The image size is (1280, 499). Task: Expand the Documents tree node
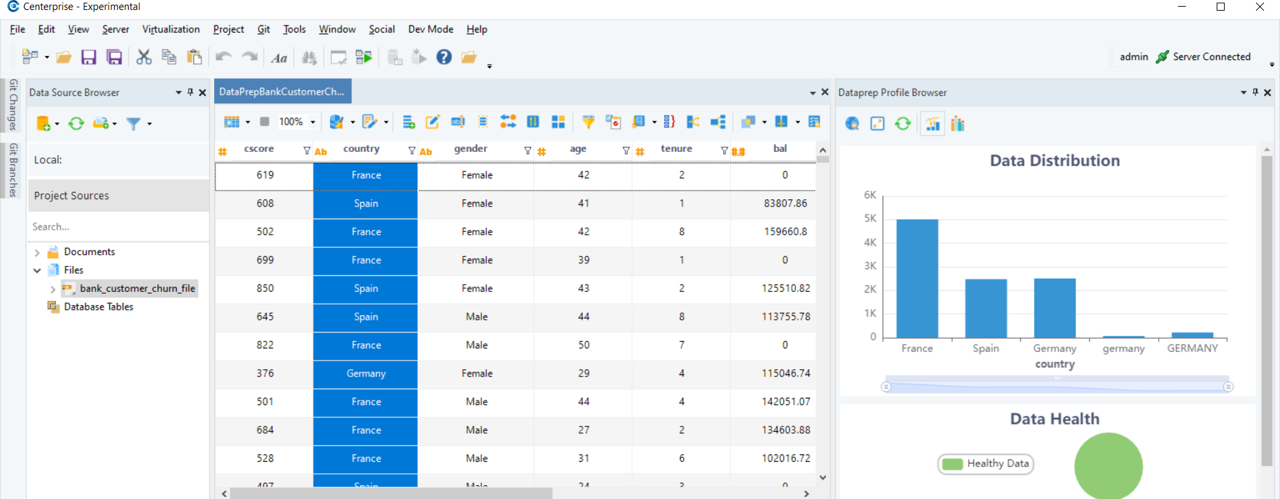point(38,252)
